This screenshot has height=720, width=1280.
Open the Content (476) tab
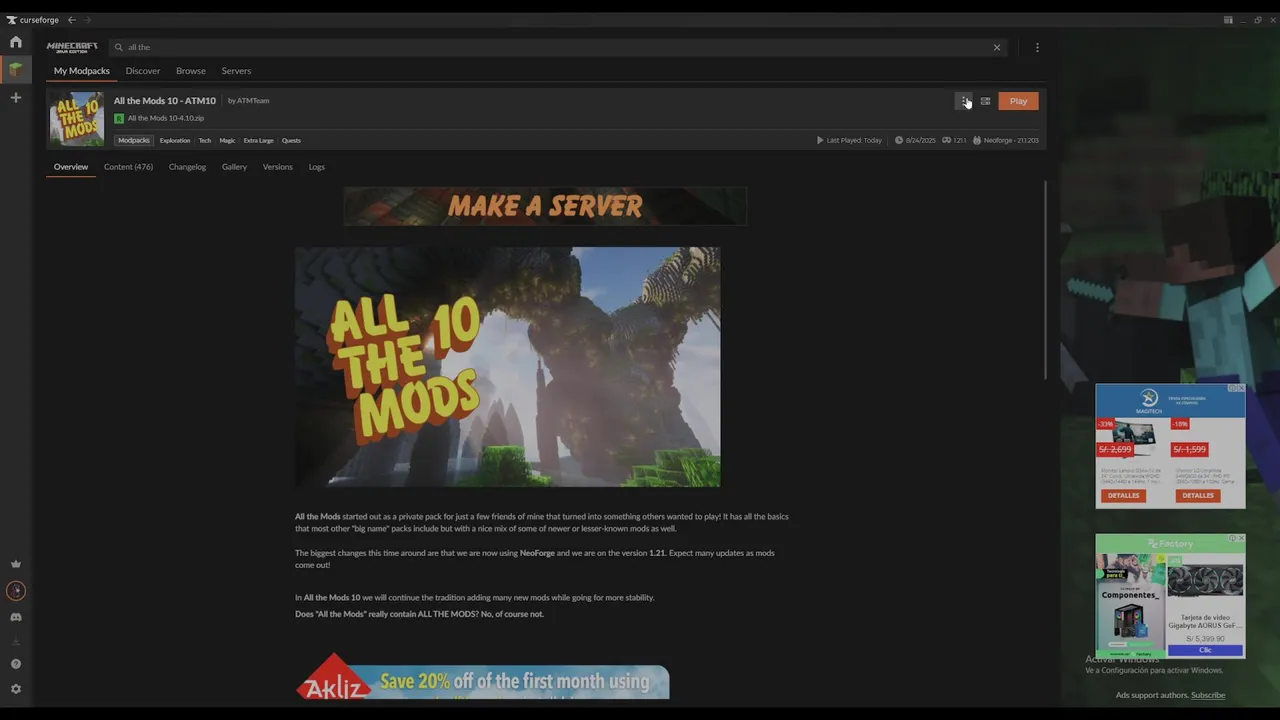(x=128, y=167)
